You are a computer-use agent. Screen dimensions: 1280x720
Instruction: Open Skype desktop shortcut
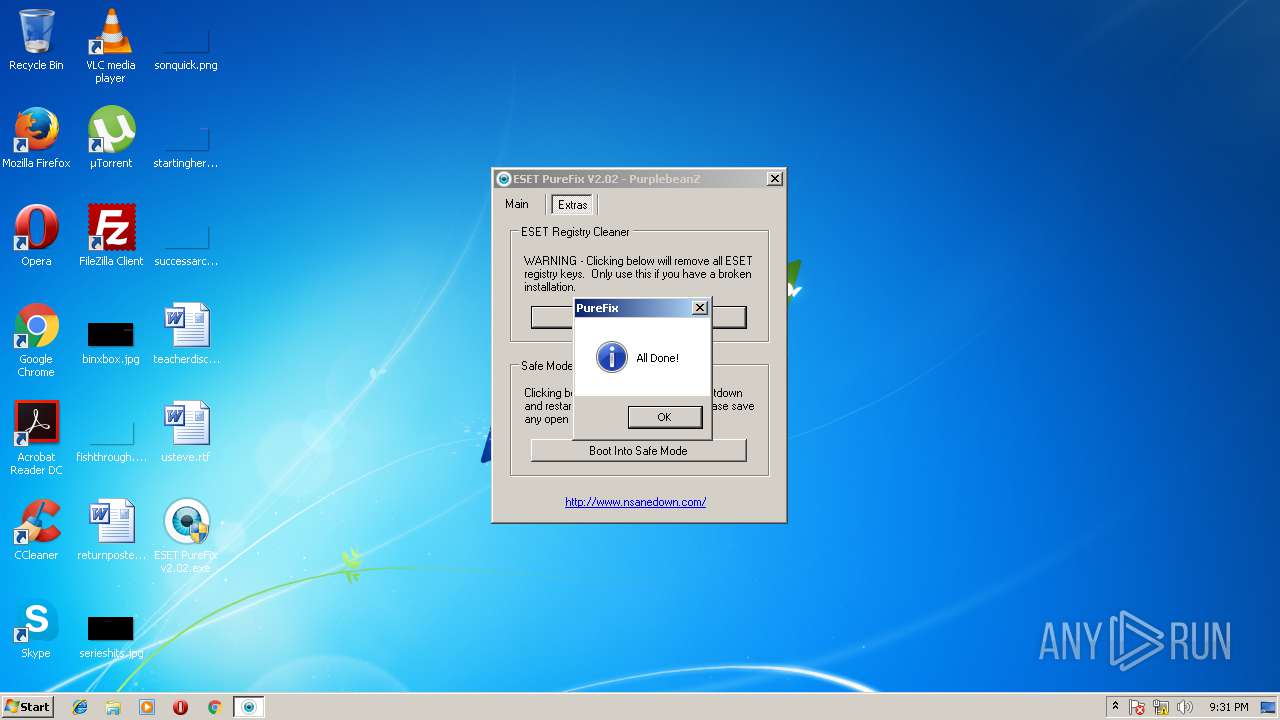(36, 628)
